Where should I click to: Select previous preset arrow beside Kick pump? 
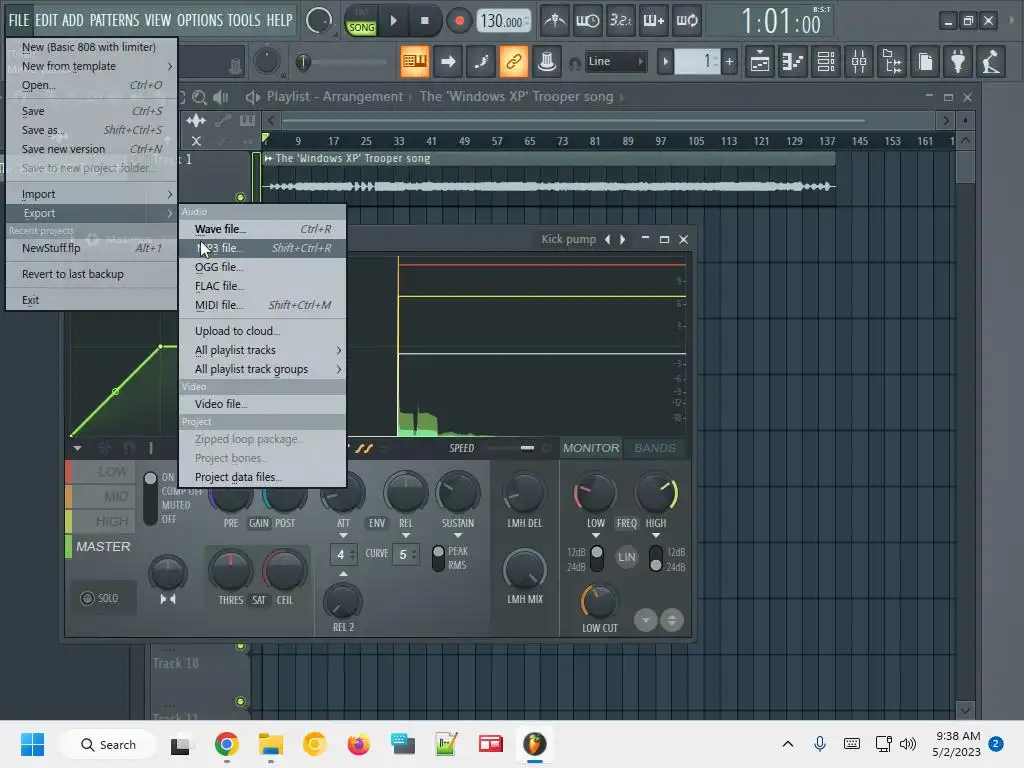(608, 239)
